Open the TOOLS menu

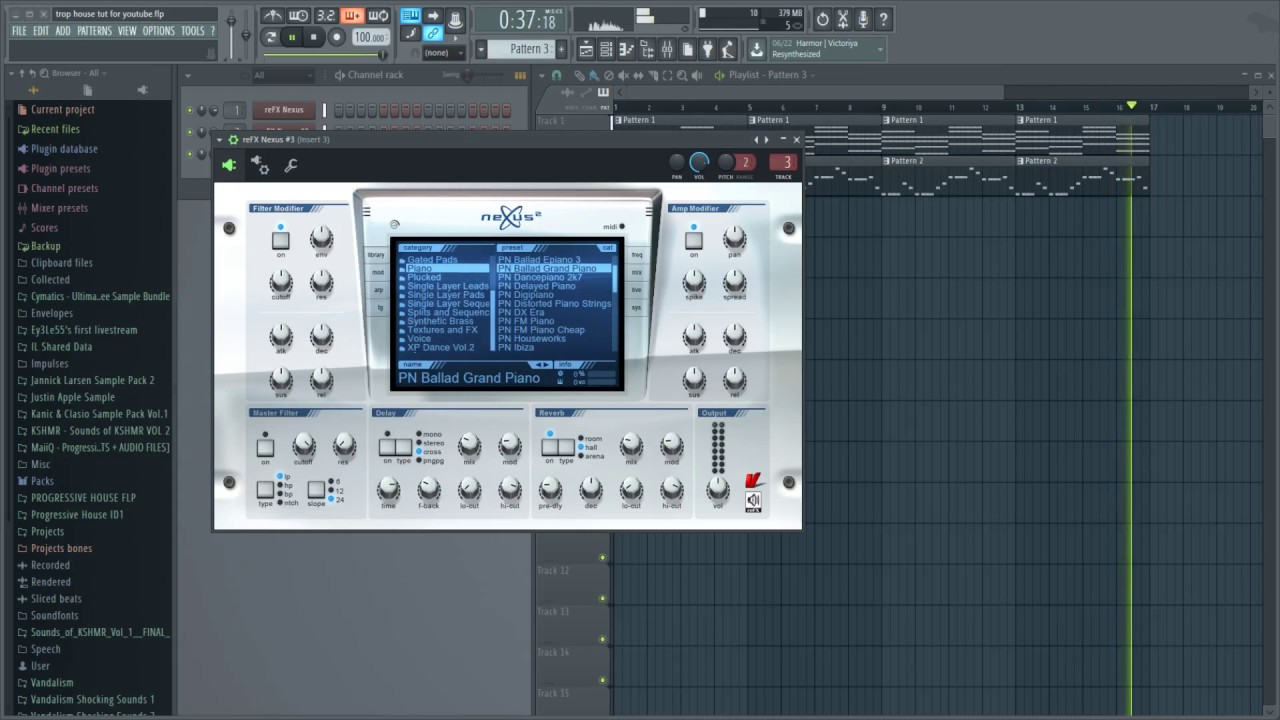click(x=192, y=31)
